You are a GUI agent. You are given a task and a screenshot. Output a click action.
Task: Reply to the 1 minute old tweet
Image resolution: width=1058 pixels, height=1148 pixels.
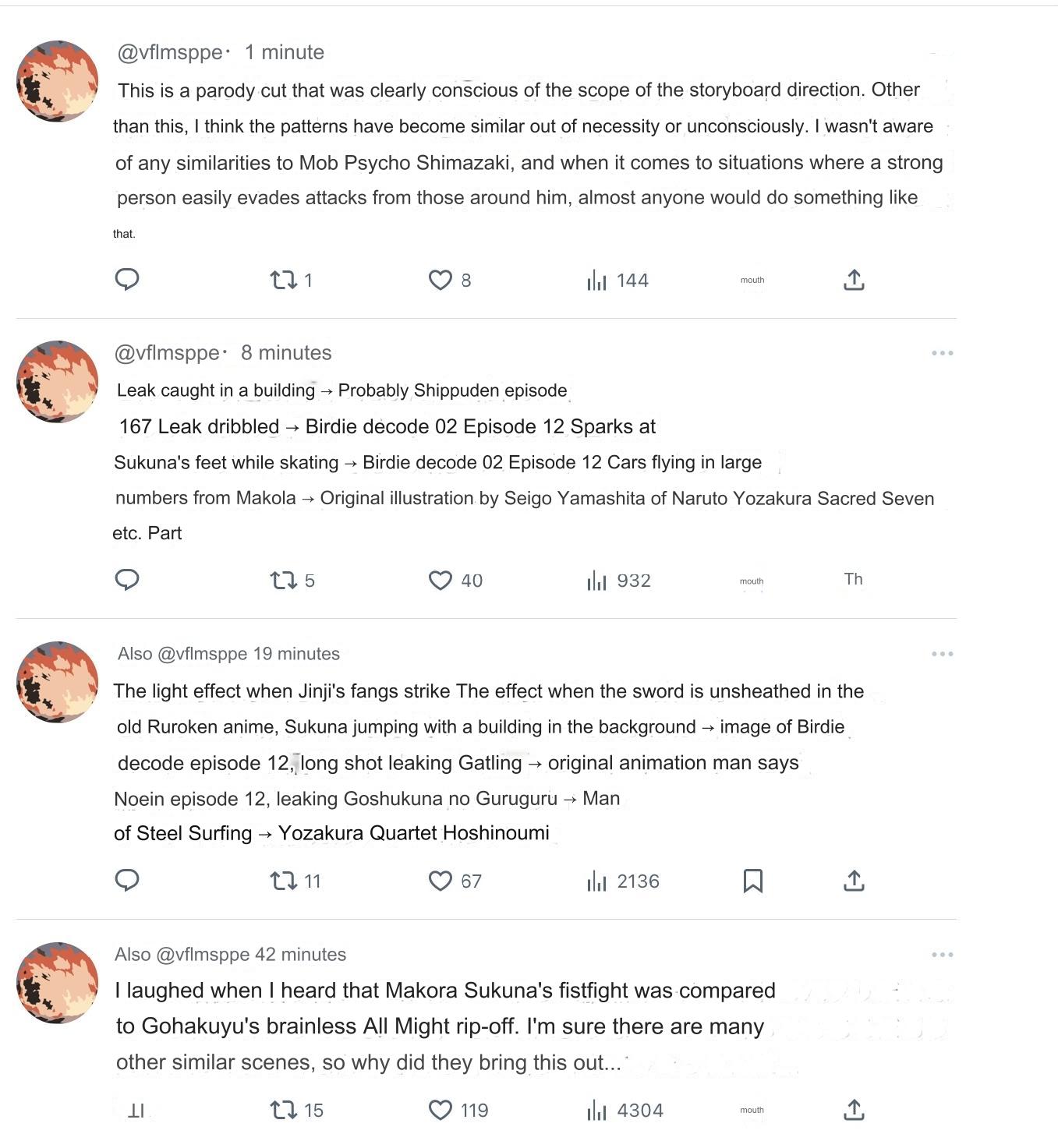tap(127, 279)
